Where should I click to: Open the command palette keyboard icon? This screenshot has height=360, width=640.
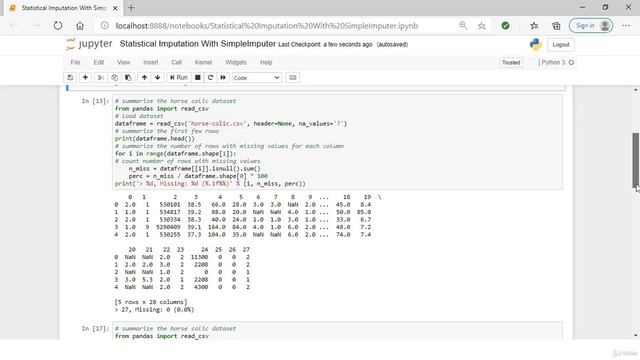click(x=293, y=78)
